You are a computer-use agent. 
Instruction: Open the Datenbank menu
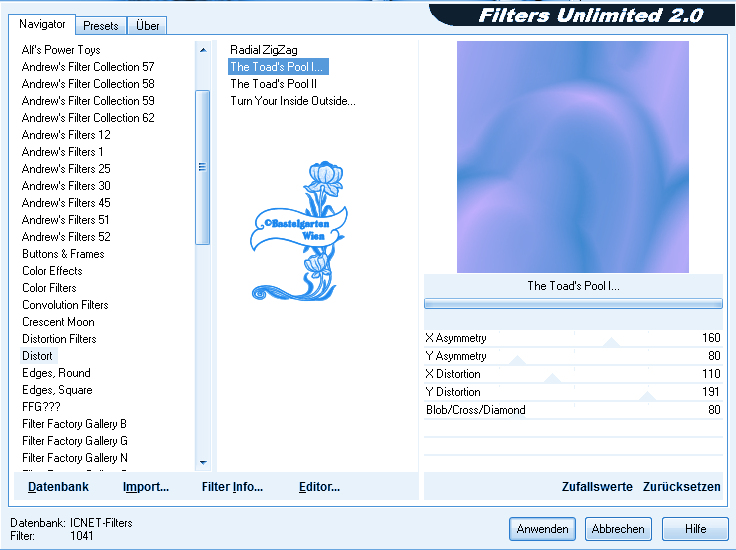point(58,487)
